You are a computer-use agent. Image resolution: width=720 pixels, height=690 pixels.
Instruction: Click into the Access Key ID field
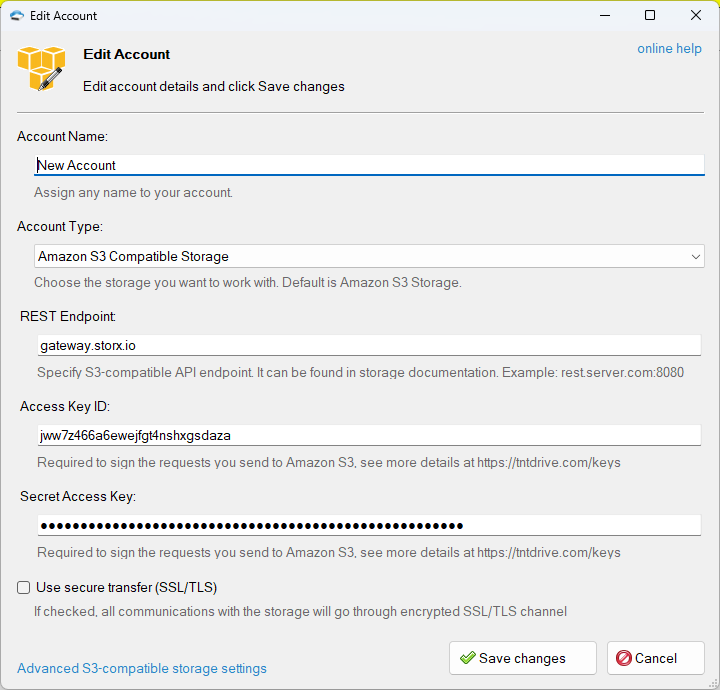[x=369, y=435]
